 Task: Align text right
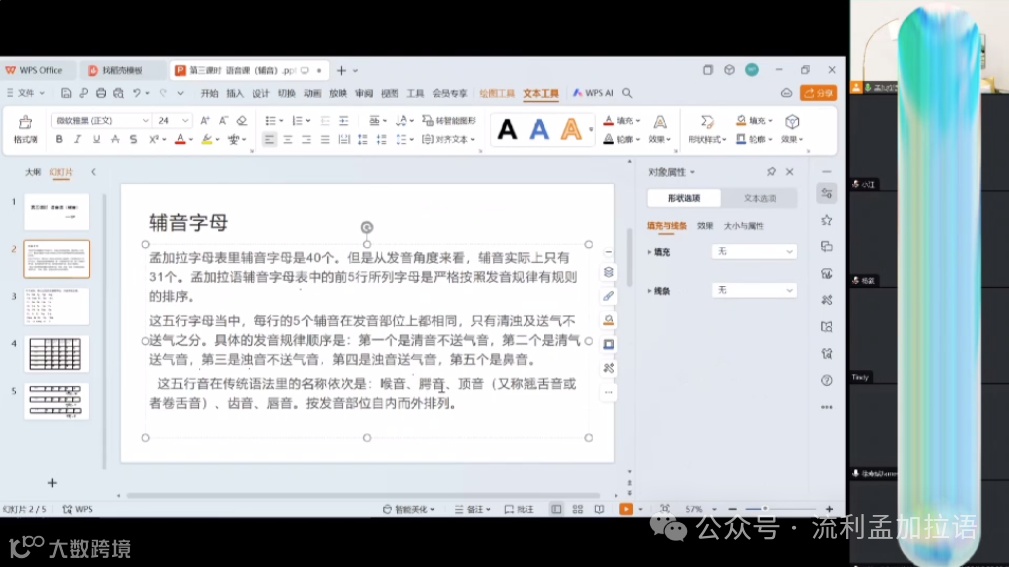point(306,139)
